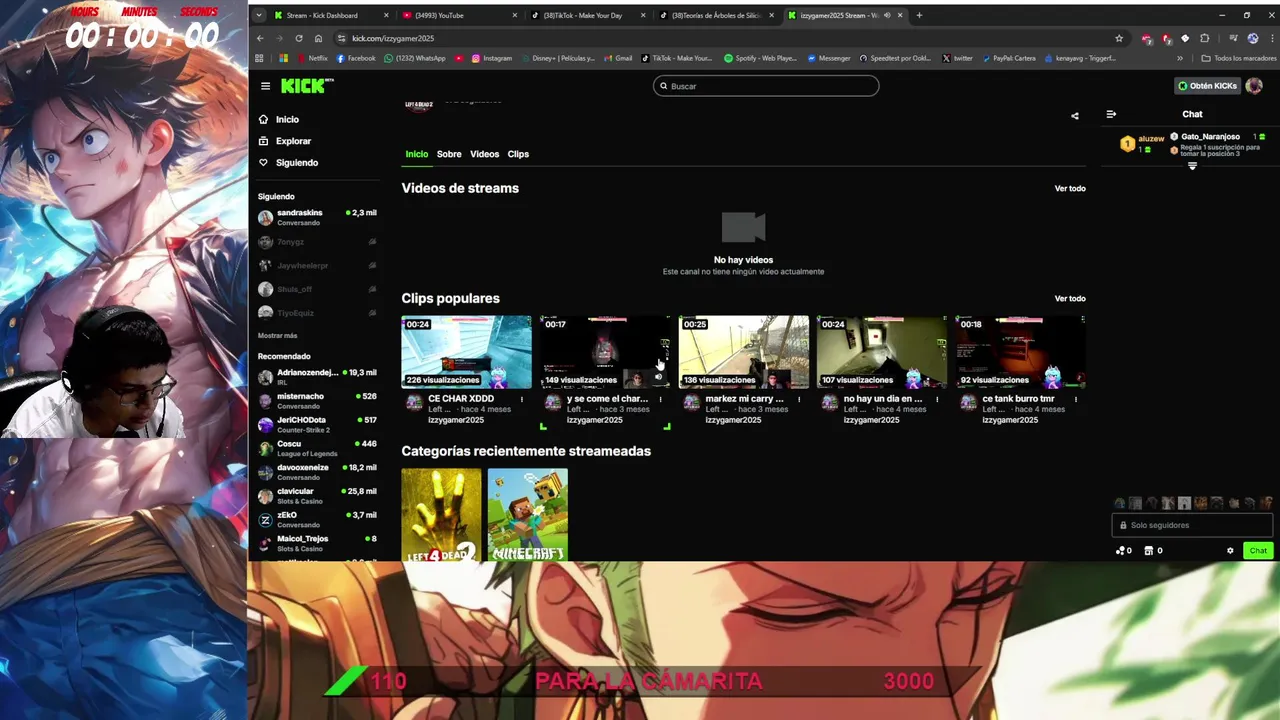
Task: Open Maicol_Trejos recommended channel
Action: (x=317, y=543)
